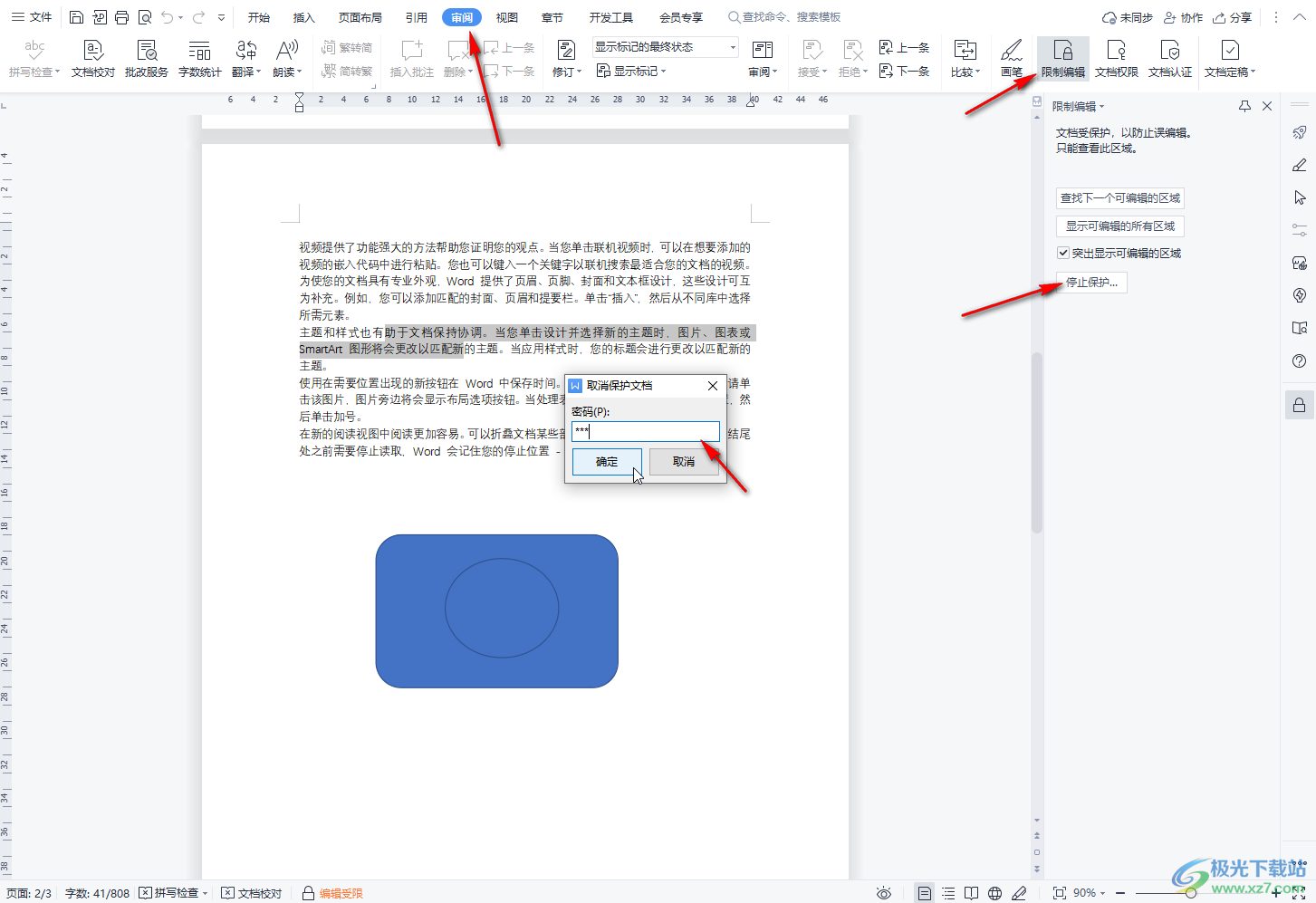
Task: Click the 查找命令 search box
Action: click(784, 17)
